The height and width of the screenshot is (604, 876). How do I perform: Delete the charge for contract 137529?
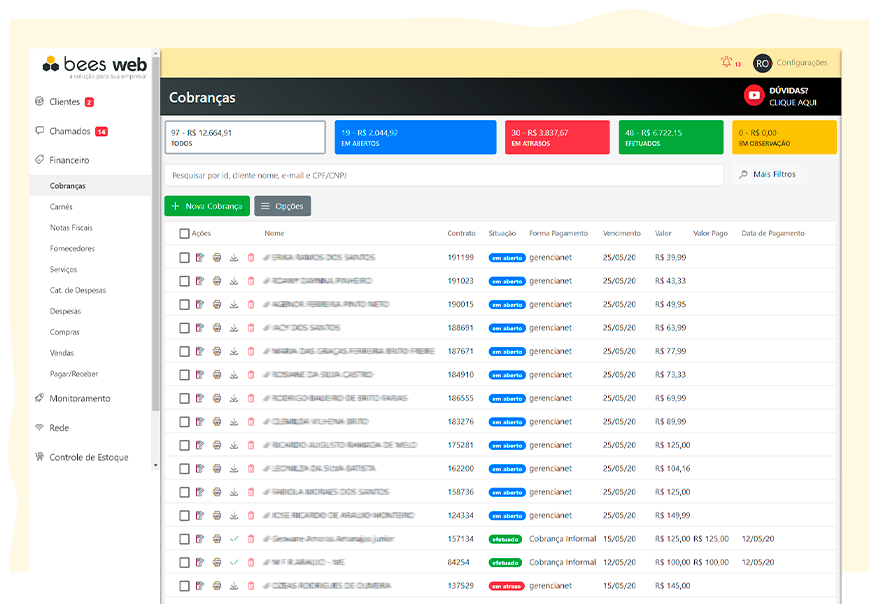(x=251, y=586)
